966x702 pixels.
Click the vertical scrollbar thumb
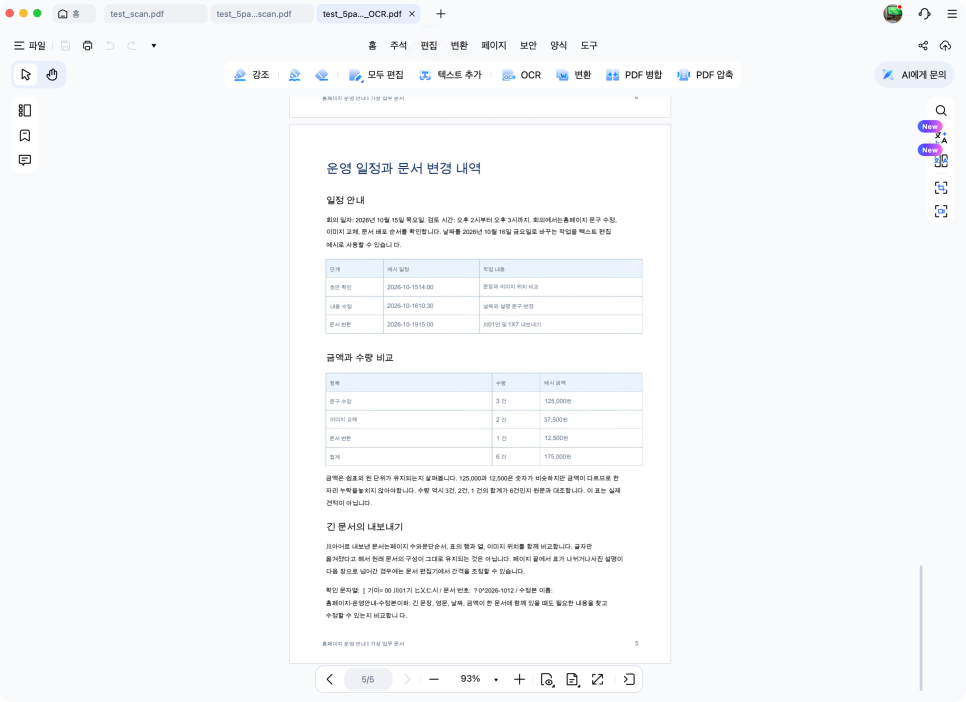point(921,627)
